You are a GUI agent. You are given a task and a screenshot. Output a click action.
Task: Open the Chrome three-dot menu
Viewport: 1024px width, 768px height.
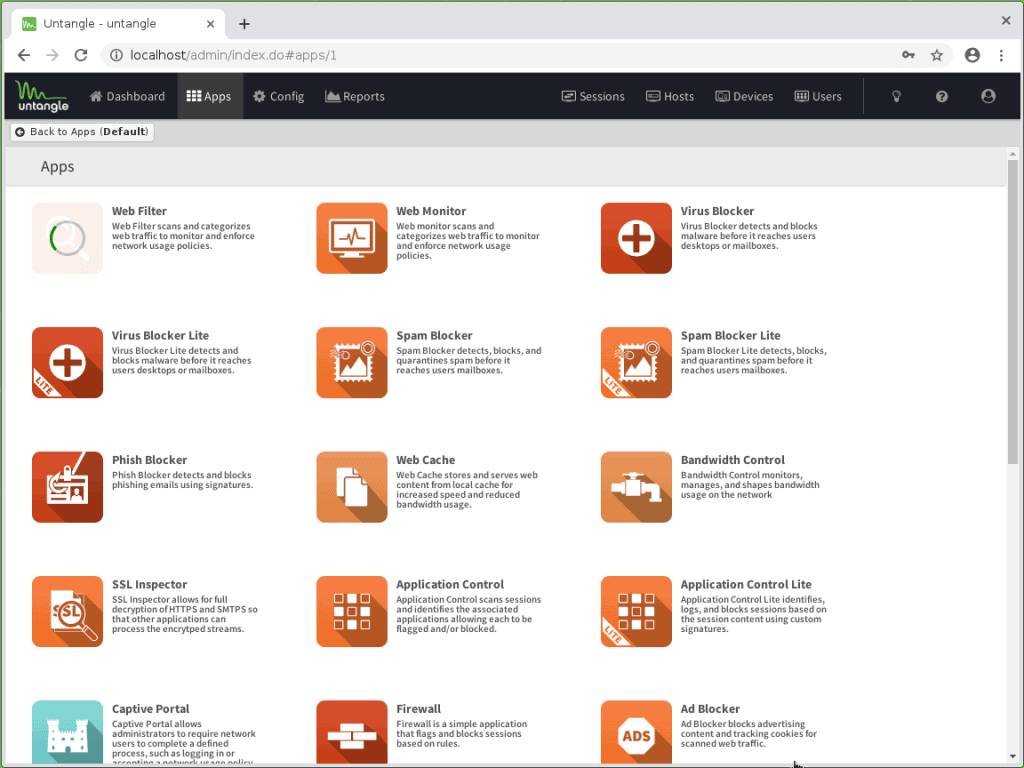(x=1001, y=55)
